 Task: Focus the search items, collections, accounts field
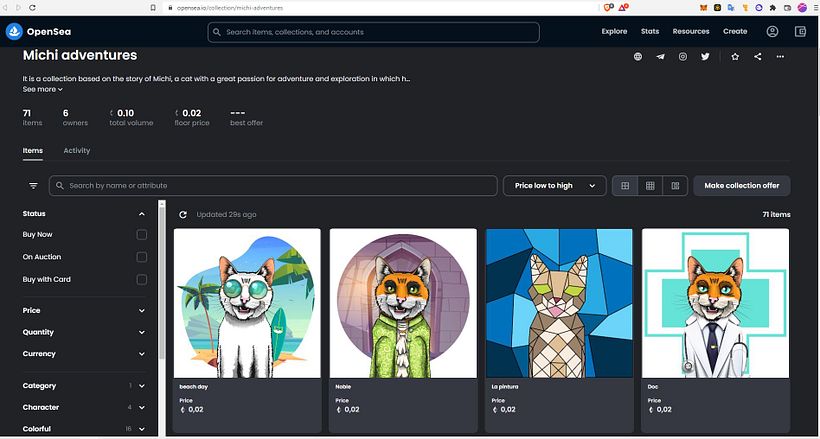coord(373,32)
